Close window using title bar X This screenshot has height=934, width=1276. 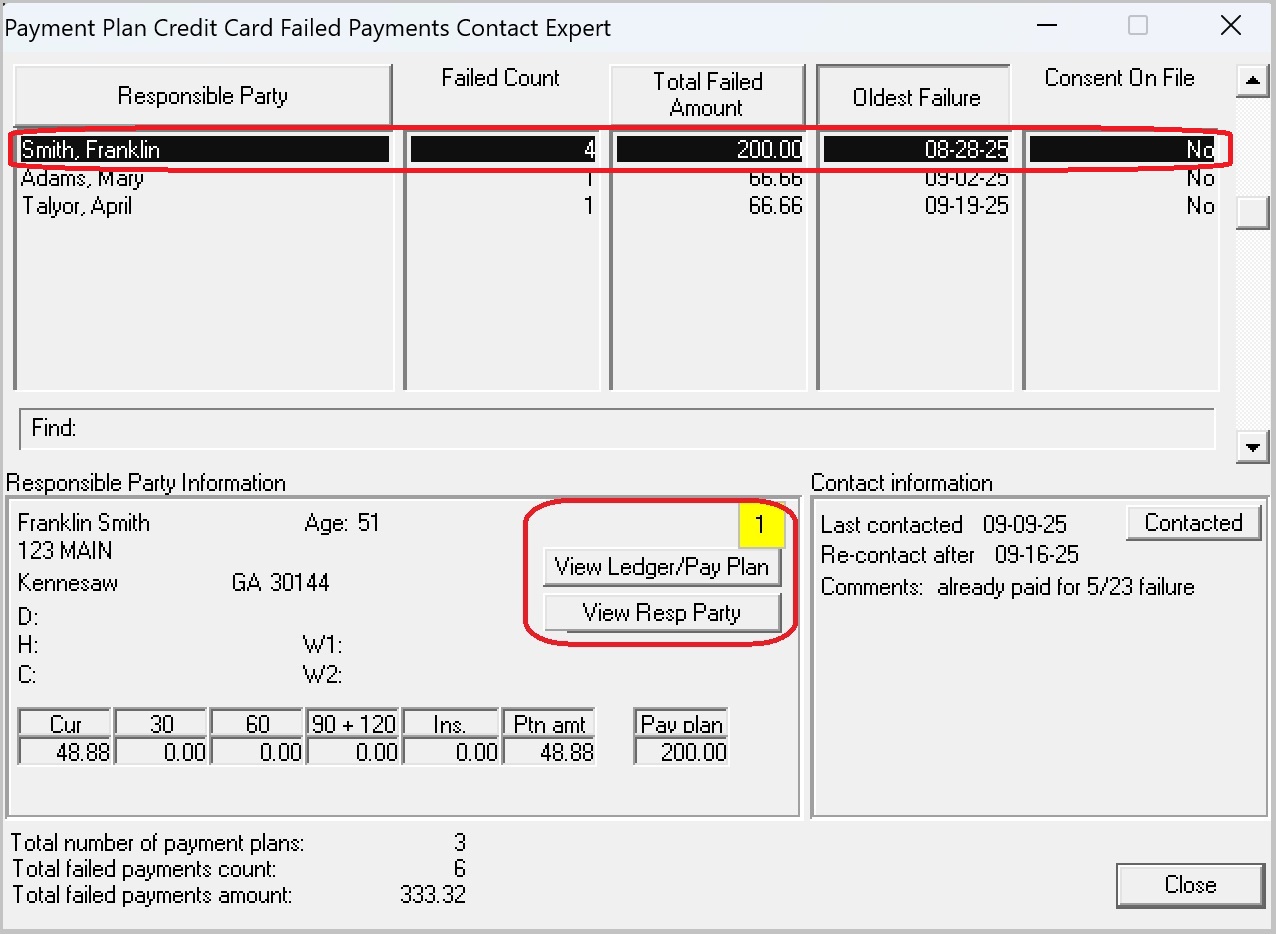click(x=1230, y=26)
